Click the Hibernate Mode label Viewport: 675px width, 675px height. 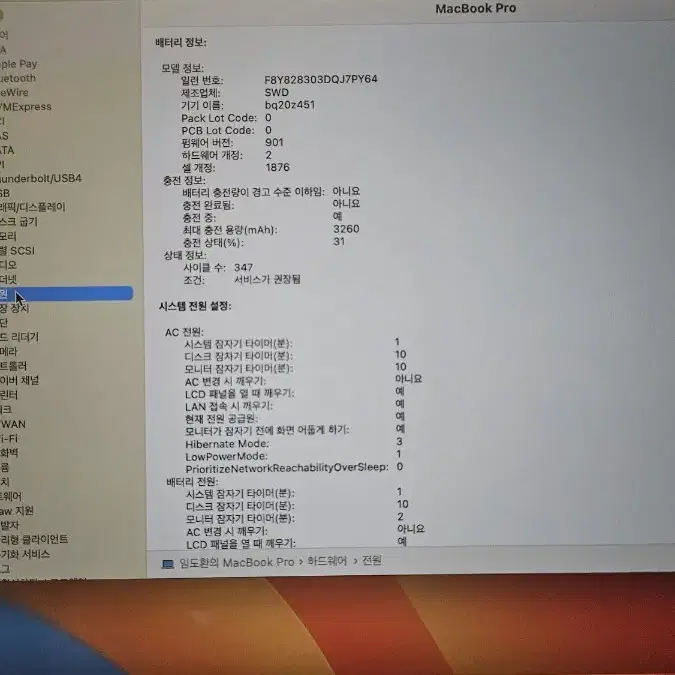[x=227, y=444]
